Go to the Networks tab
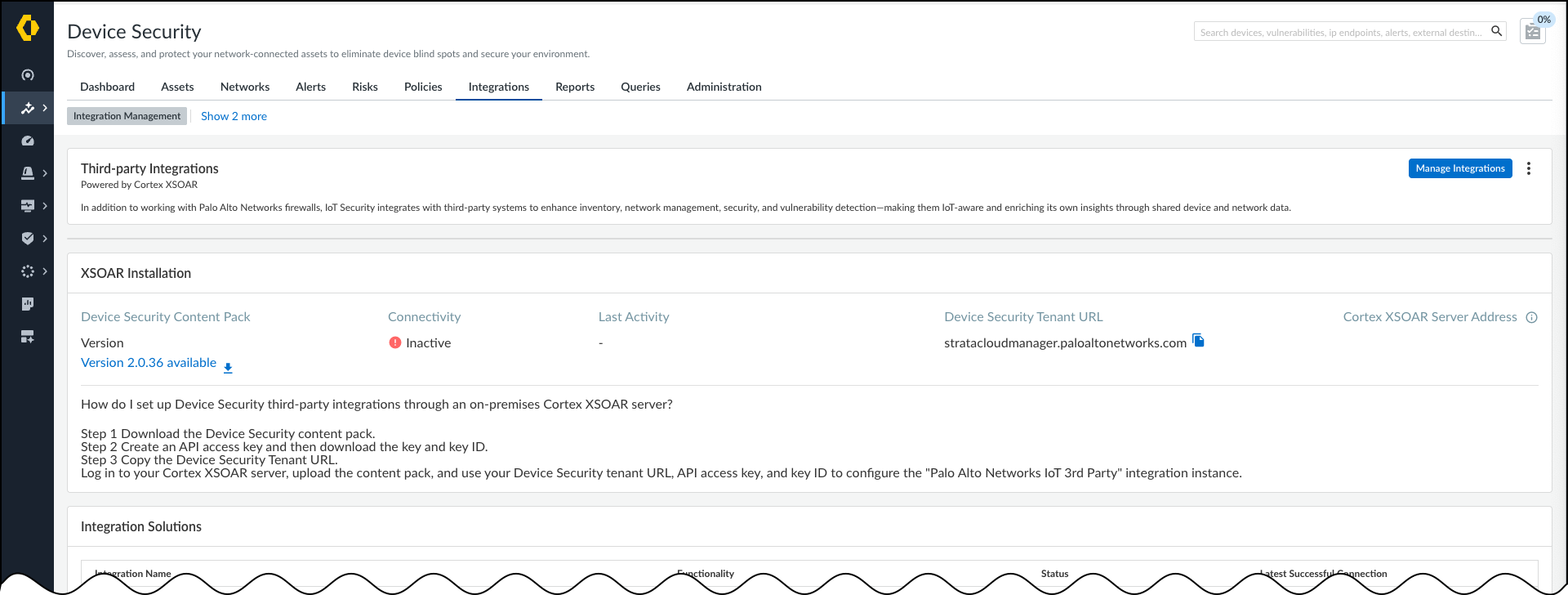Viewport: 1568px width, 595px height. (x=245, y=87)
